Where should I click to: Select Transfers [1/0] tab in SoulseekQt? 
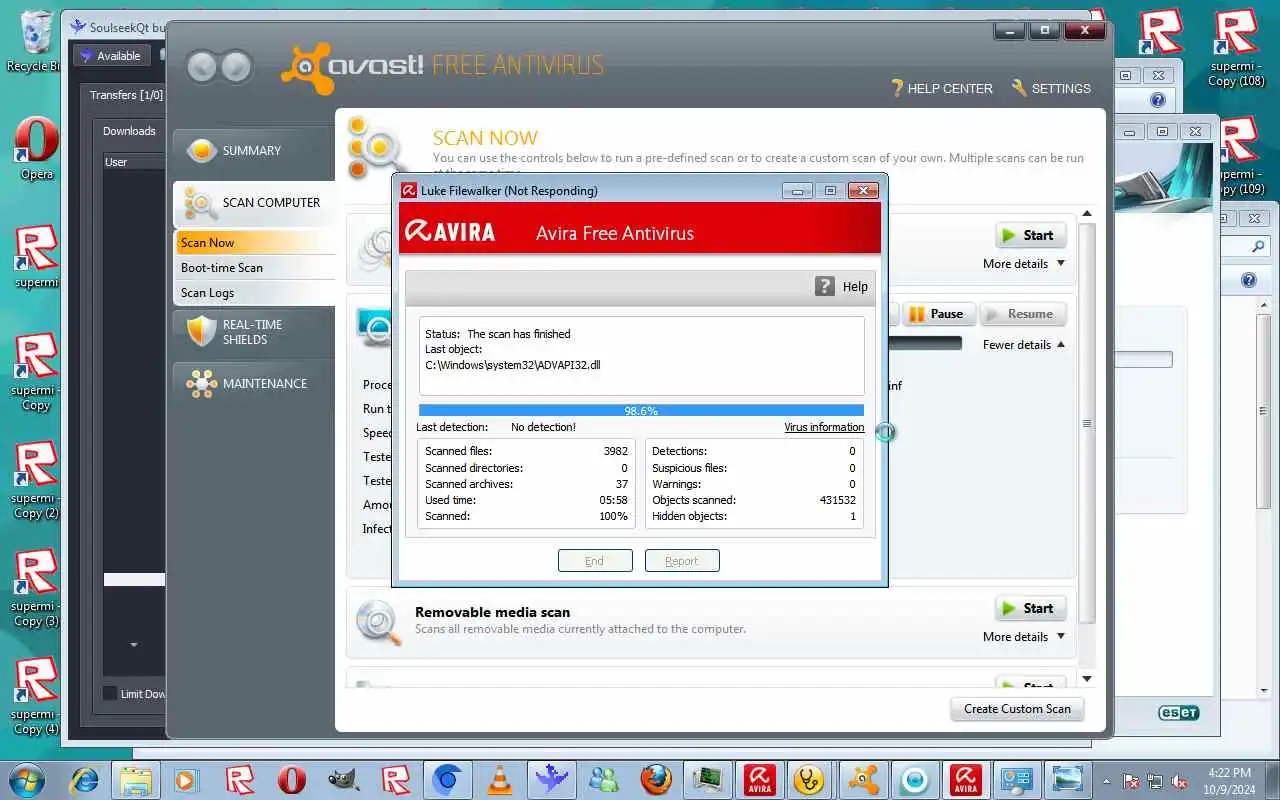coord(126,95)
